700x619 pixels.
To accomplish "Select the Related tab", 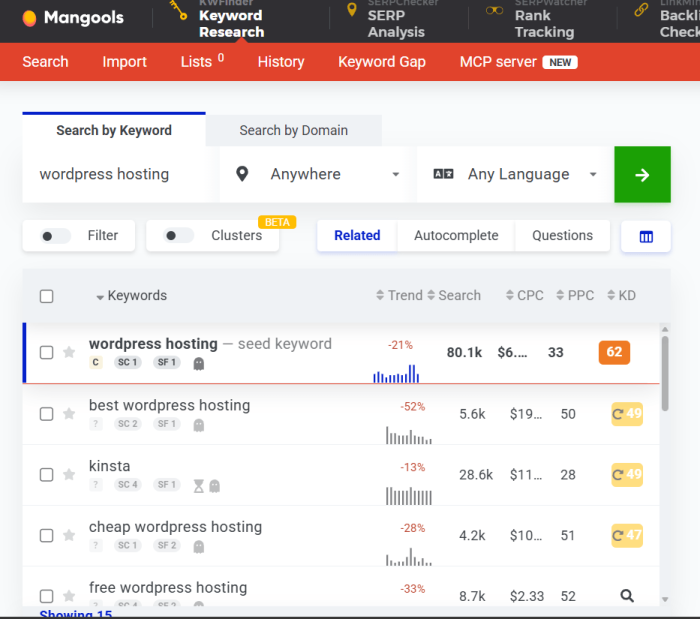I will [357, 235].
